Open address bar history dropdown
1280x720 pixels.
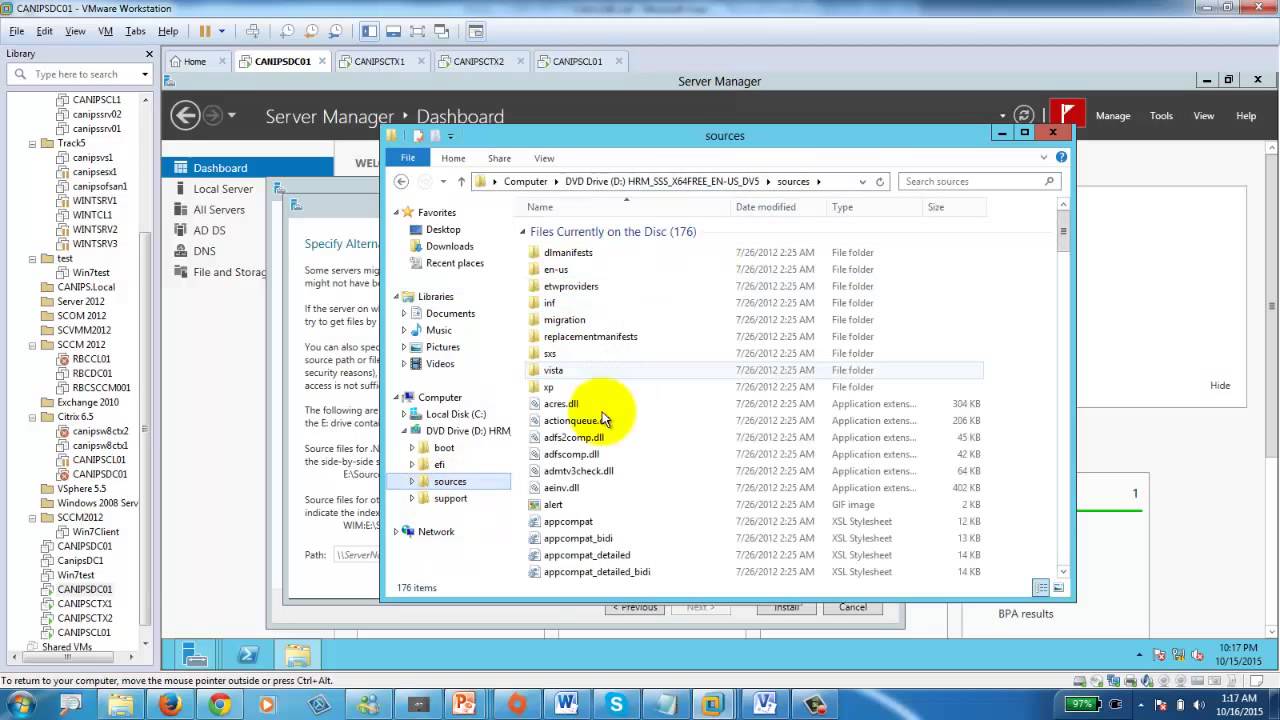[x=862, y=182]
